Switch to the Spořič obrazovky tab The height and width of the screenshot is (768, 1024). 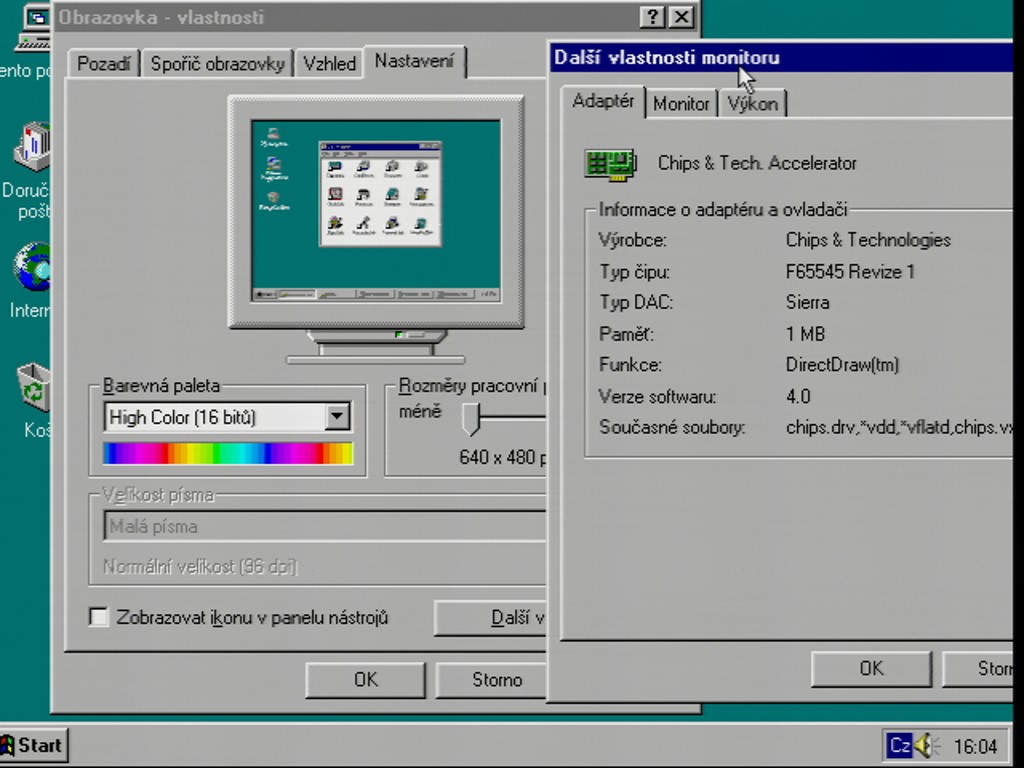[x=217, y=64]
